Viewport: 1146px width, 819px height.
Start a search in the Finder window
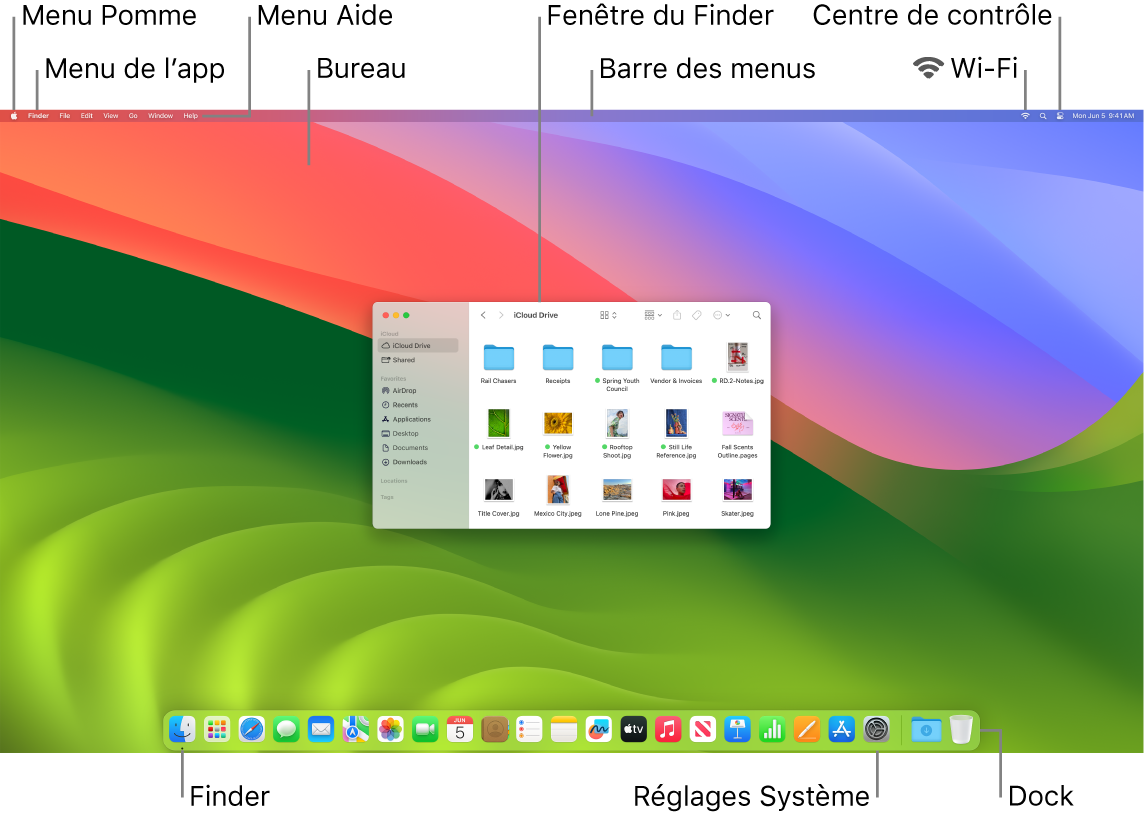pyautogui.click(x=756, y=315)
